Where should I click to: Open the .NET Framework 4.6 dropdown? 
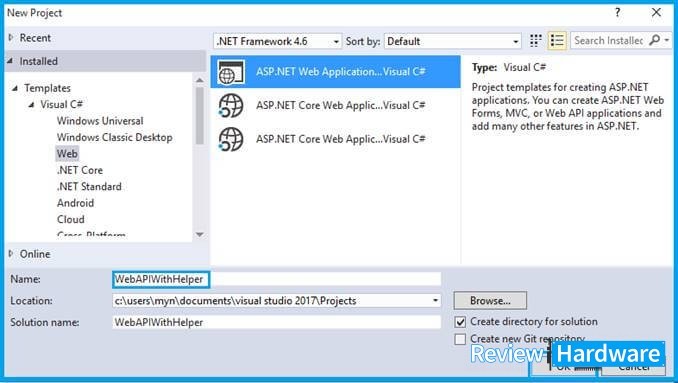pos(277,41)
